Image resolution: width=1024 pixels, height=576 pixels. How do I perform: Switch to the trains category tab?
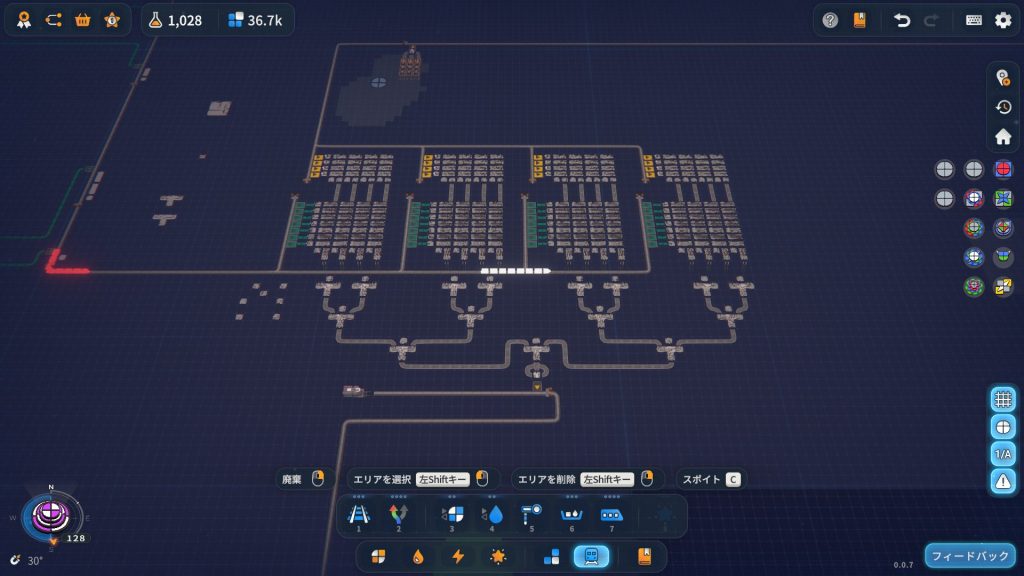tap(590, 557)
